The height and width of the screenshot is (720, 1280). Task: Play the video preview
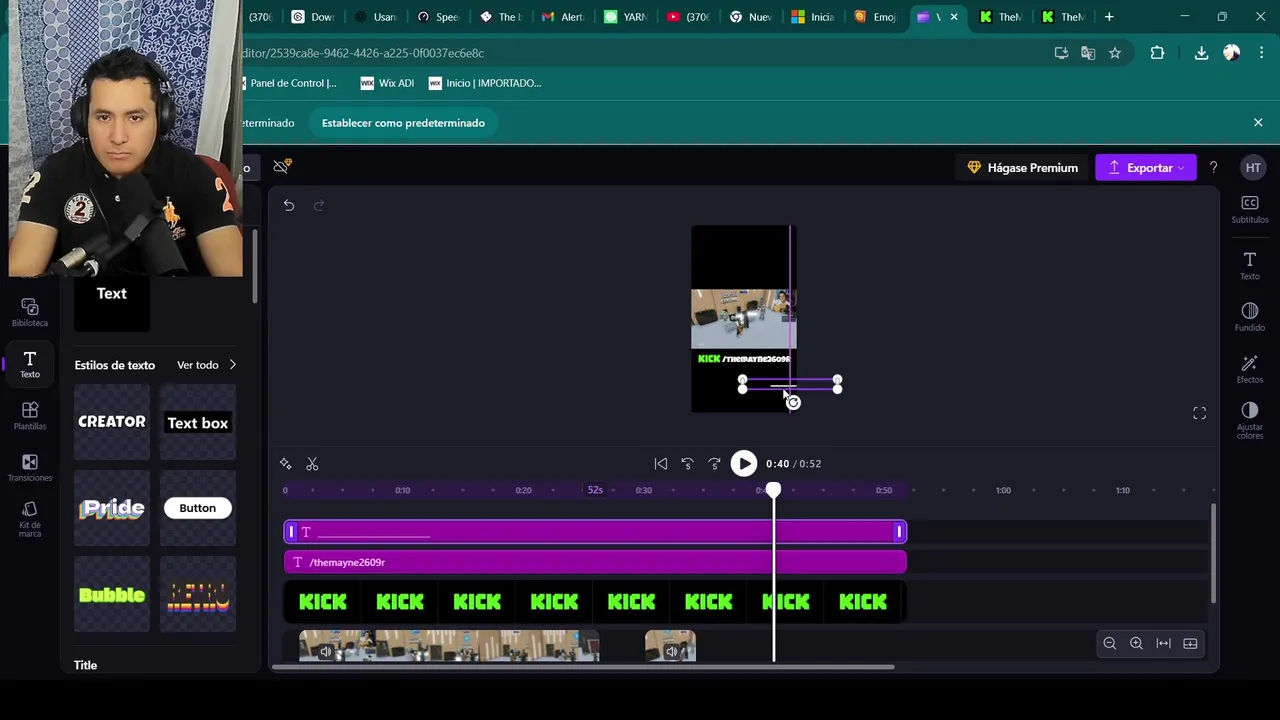(x=744, y=464)
